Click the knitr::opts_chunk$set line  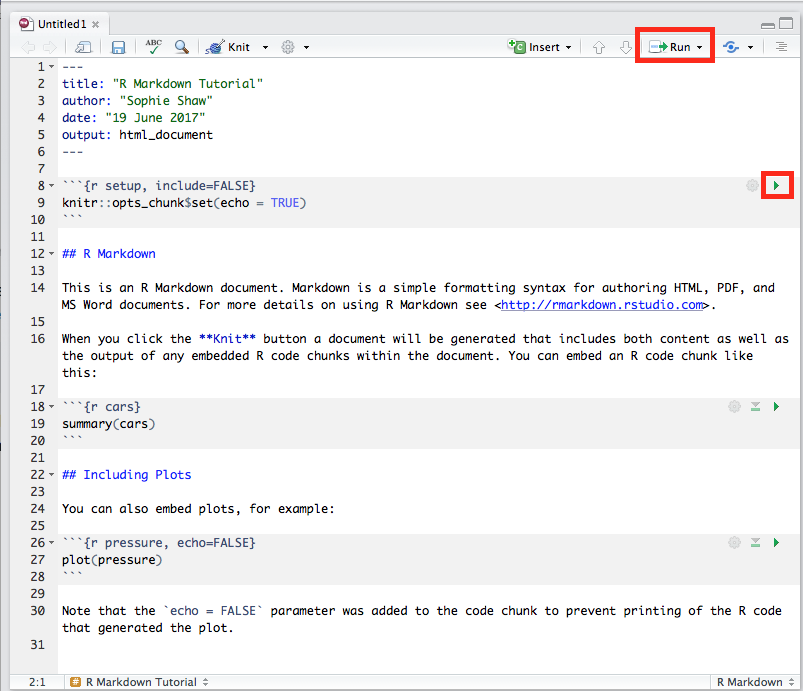(x=184, y=203)
